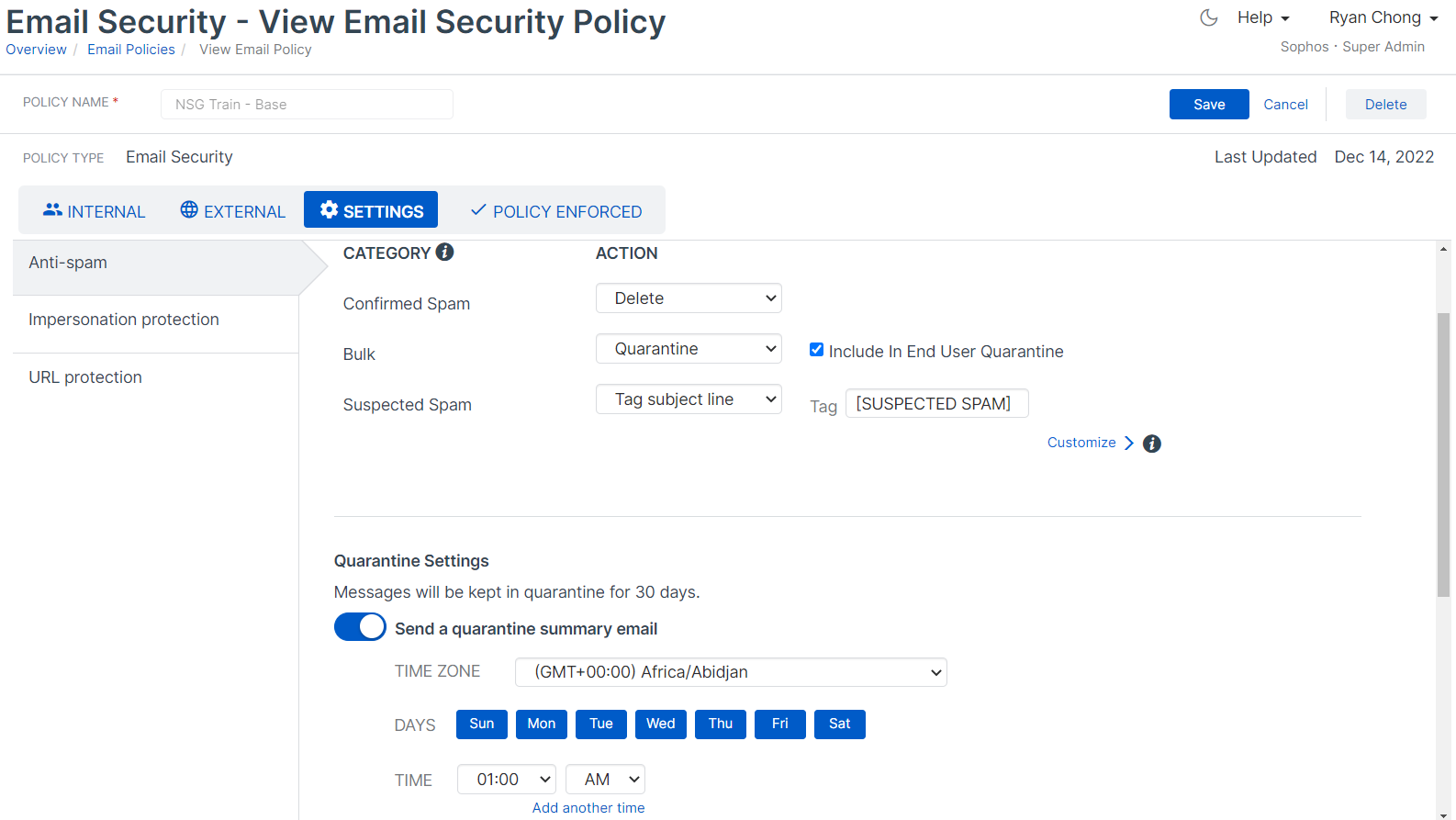Expand the Time Zone dropdown
Screen dimensions: 1456x820
pos(730,672)
